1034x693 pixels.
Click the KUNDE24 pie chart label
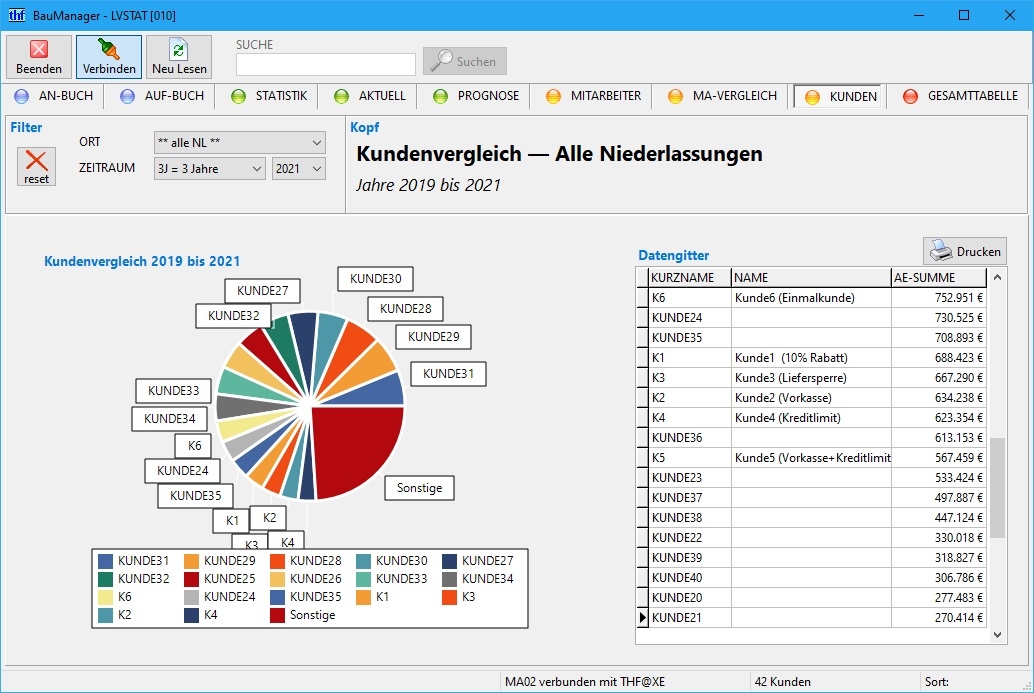183,471
